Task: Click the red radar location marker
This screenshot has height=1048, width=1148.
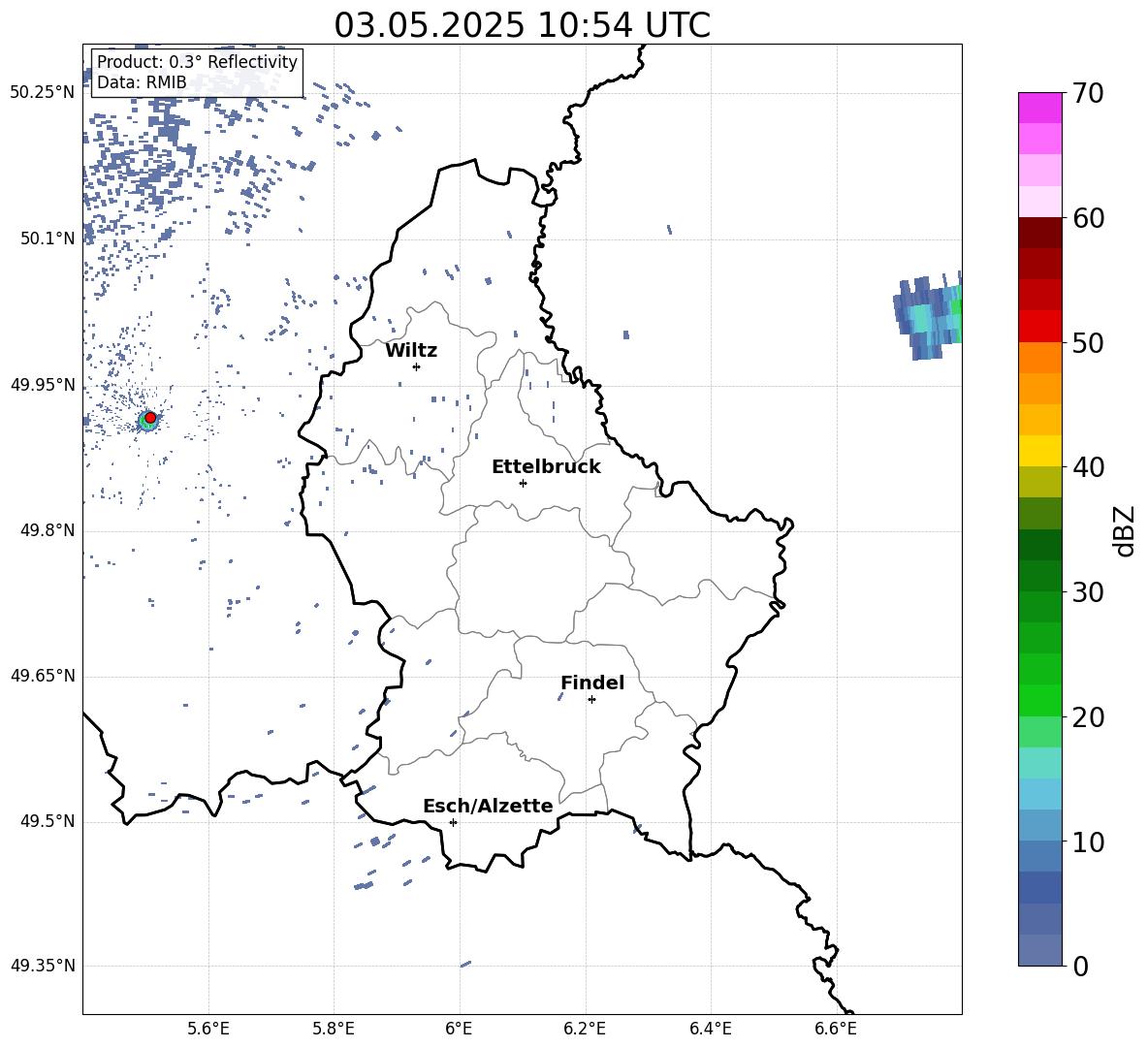Action: tap(150, 418)
